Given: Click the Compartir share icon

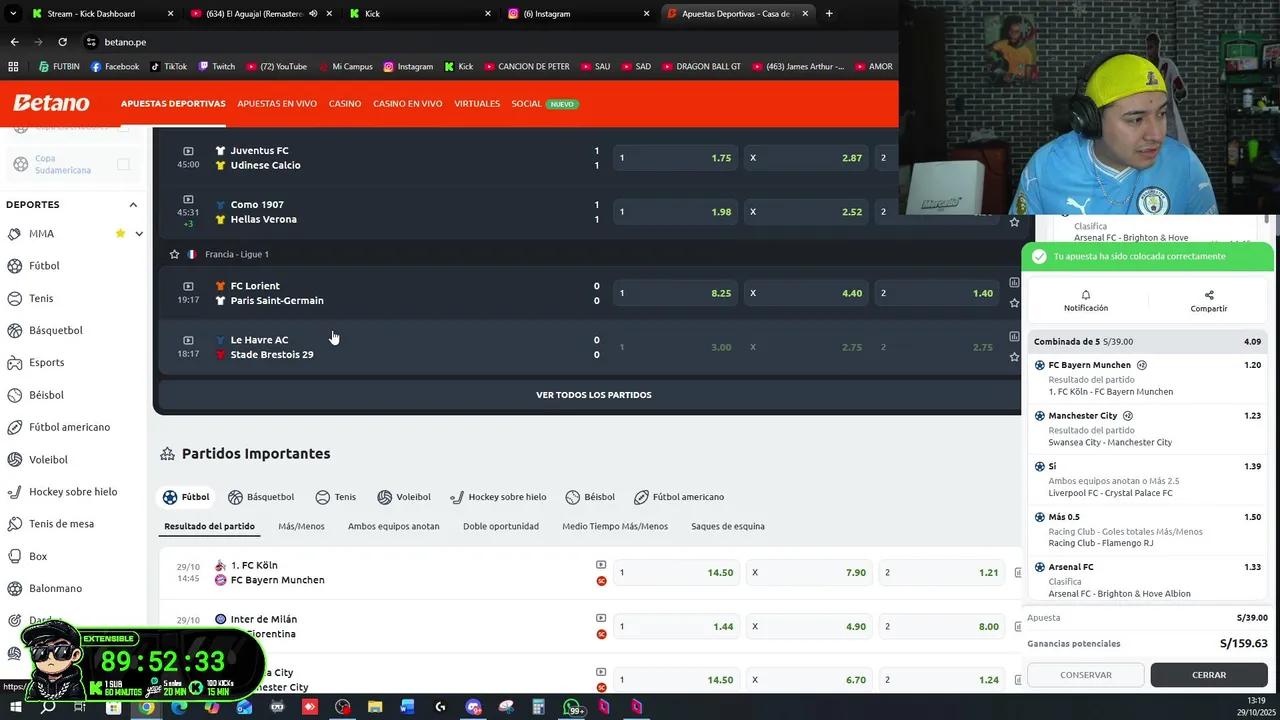Looking at the screenshot, I should tap(1209, 295).
